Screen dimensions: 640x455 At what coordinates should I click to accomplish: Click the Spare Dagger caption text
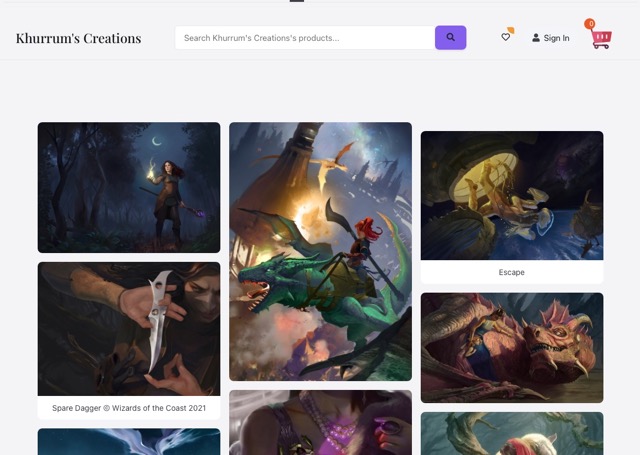coord(129,408)
